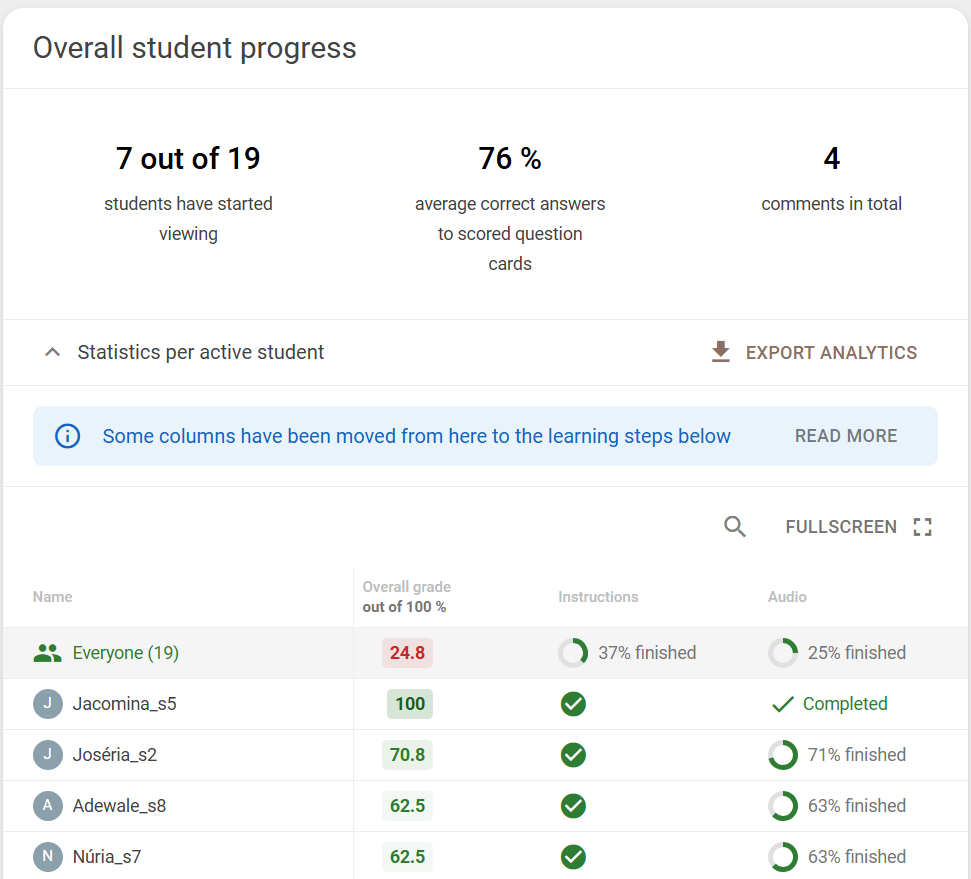Click the Instructions column header
The width and height of the screenshot is (971, 879).
point(598,597)
